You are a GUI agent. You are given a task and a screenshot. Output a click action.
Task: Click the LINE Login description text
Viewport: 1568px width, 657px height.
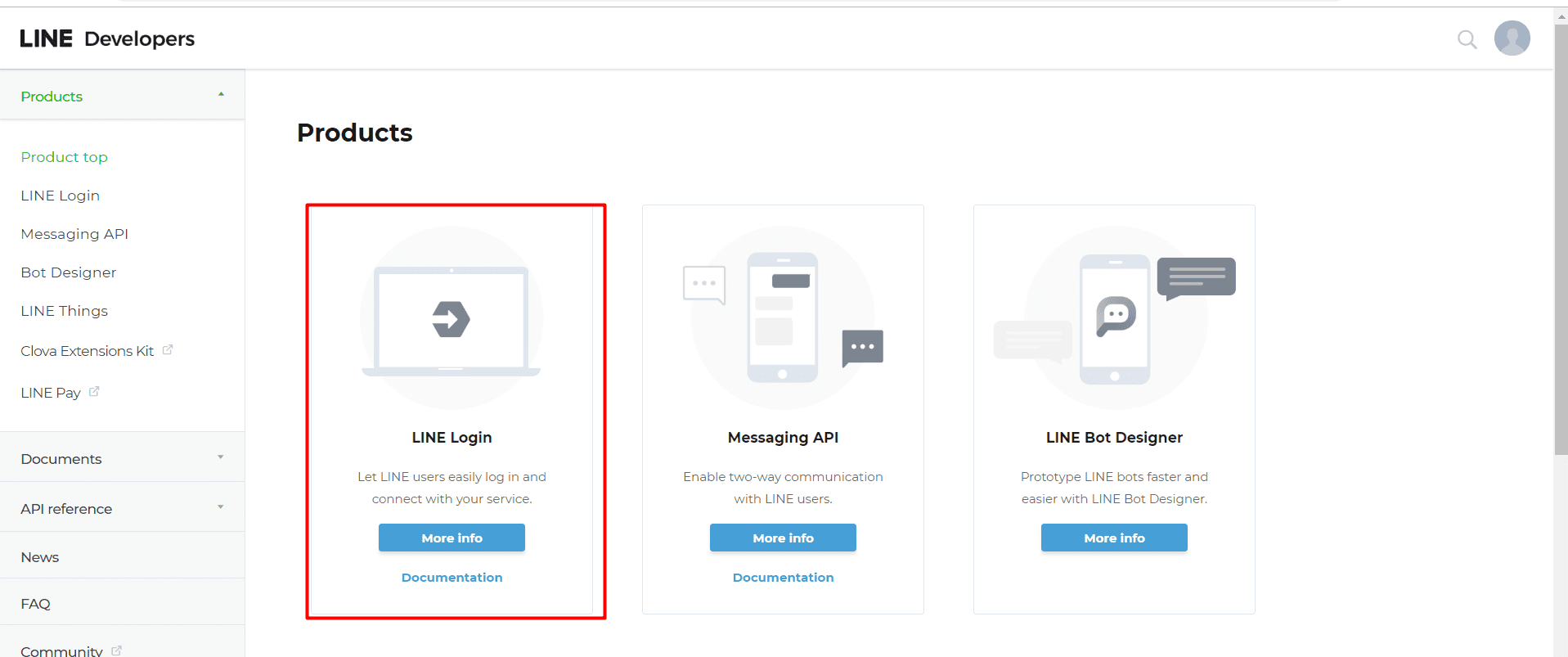(452, 488)
